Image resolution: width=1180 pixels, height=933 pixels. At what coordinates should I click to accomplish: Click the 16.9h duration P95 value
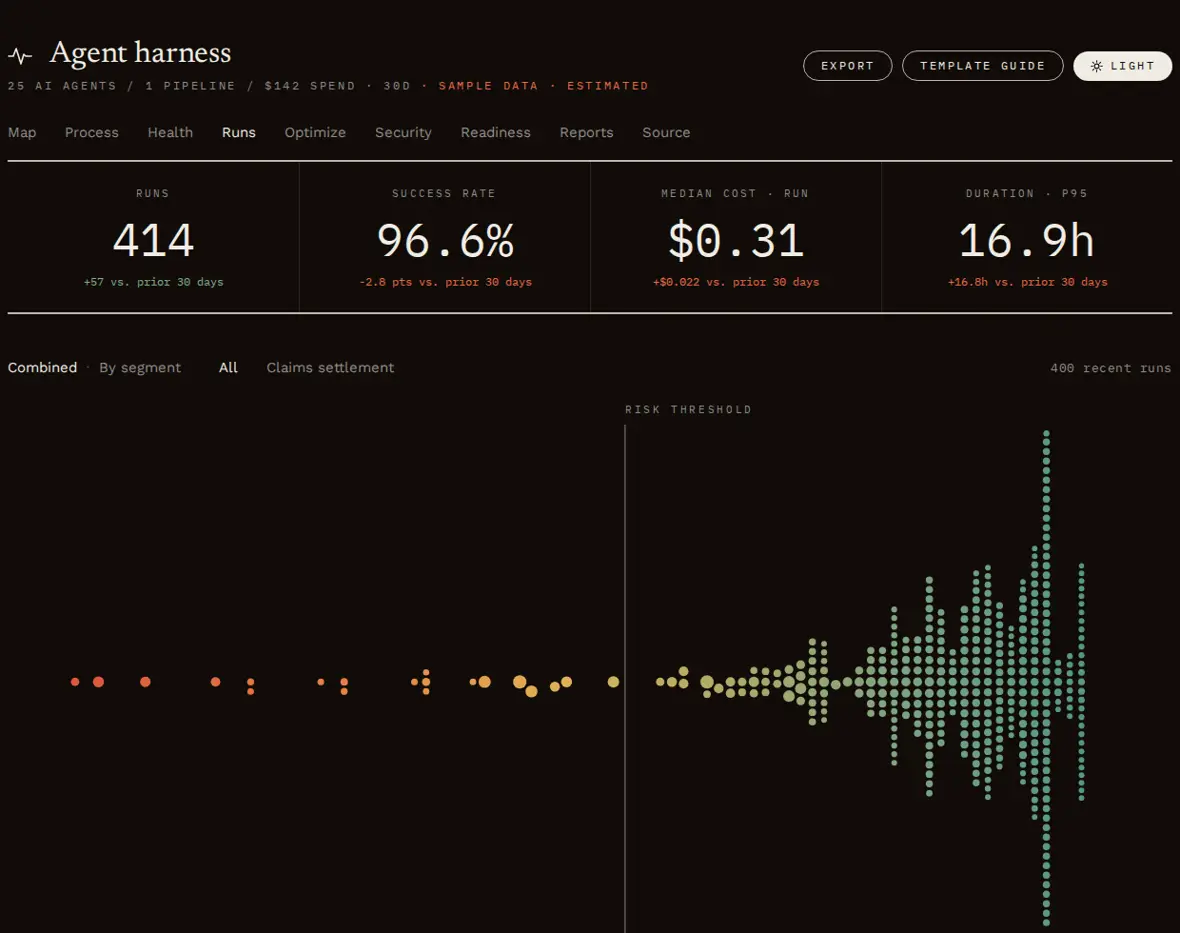click(x=1026, y=241)
